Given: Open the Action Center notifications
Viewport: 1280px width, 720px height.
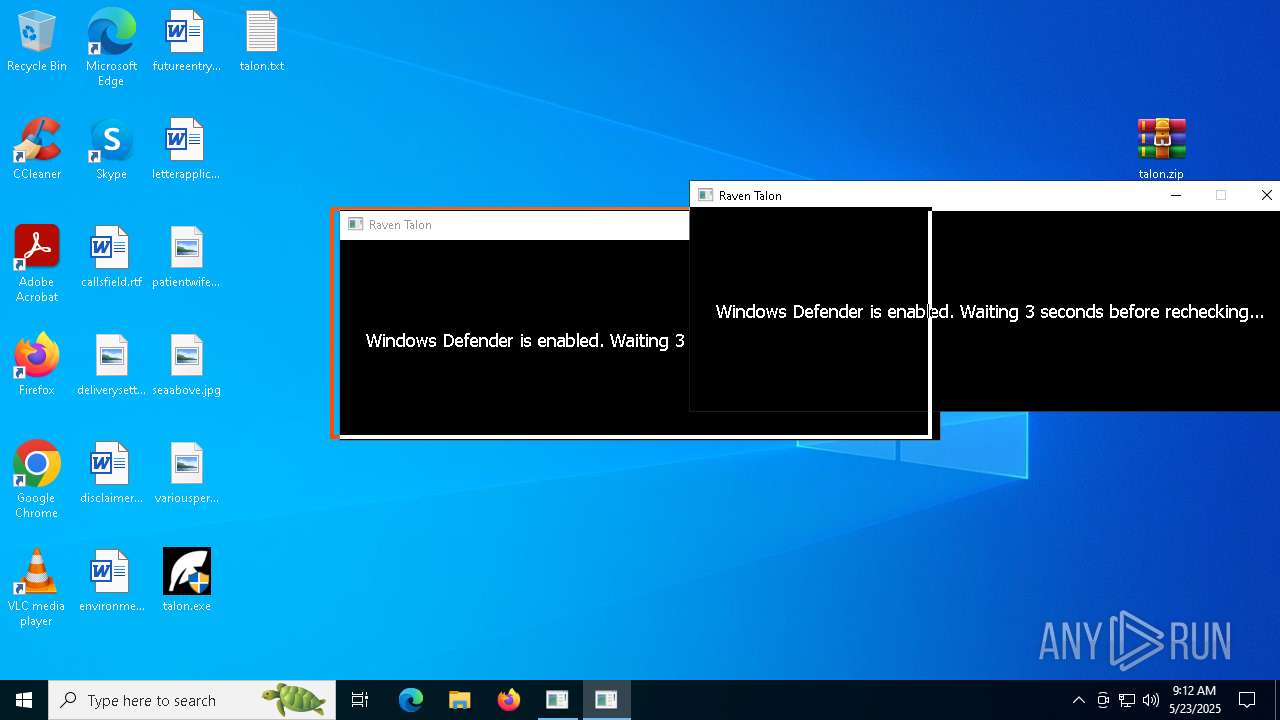Looking at the screenshot, I should [x=1247, y=700].
